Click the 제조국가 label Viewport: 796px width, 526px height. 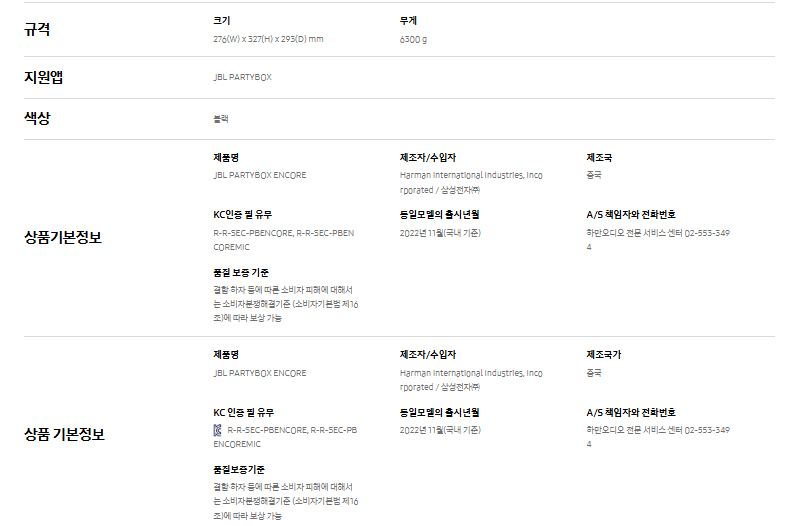tap(604, 355)
